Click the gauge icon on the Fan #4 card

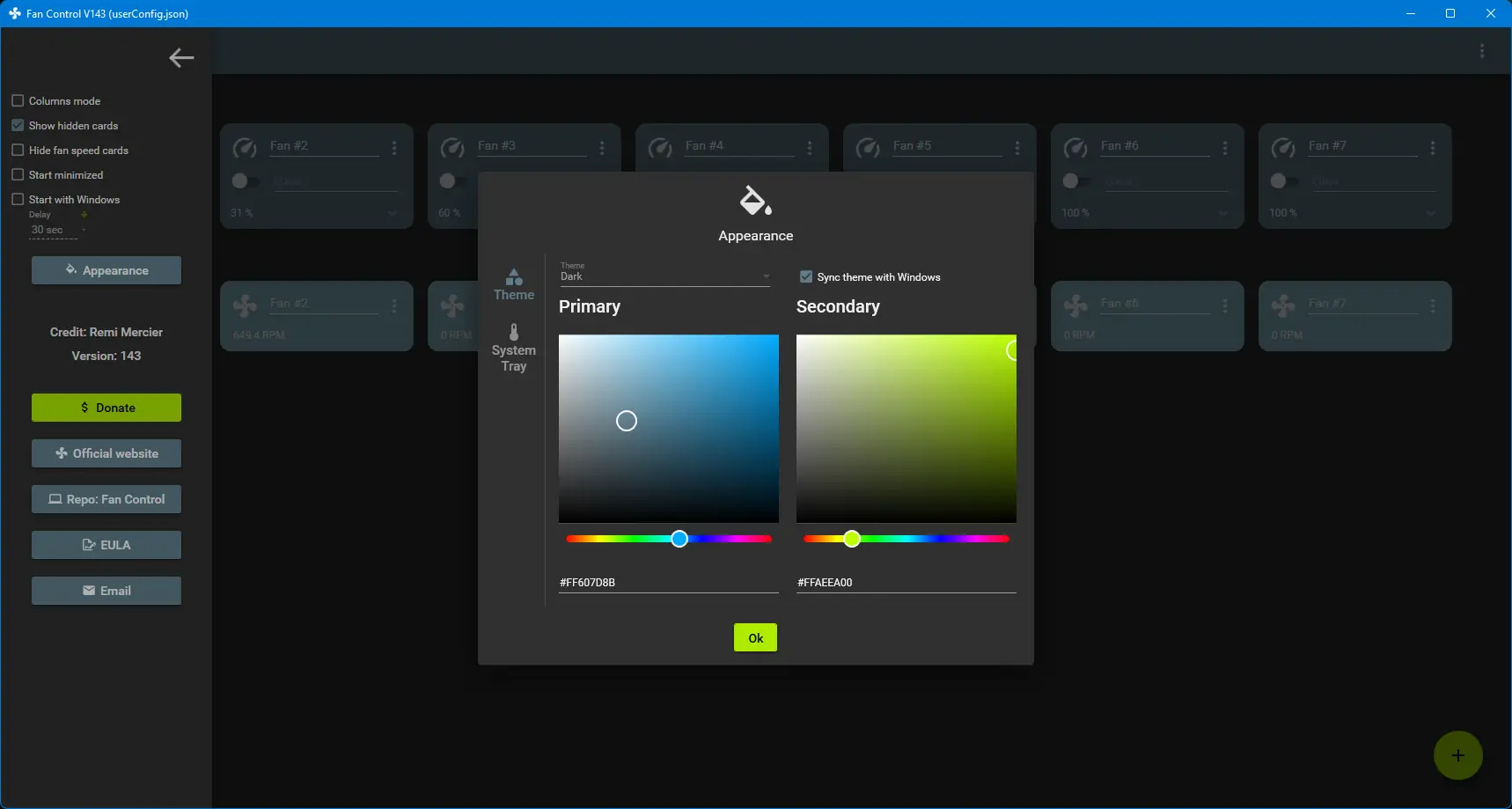pyautogui.click(x=660, y=148)
